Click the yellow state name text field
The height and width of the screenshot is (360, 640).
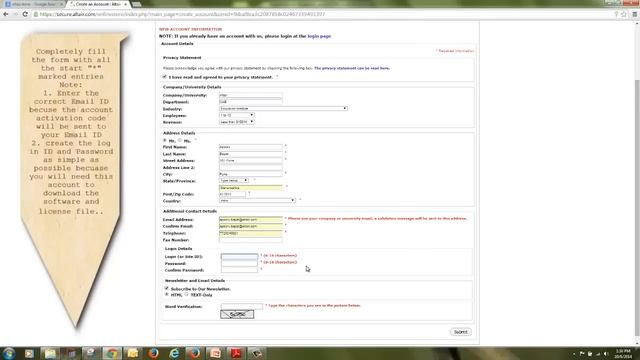click(x=251, y=188)
